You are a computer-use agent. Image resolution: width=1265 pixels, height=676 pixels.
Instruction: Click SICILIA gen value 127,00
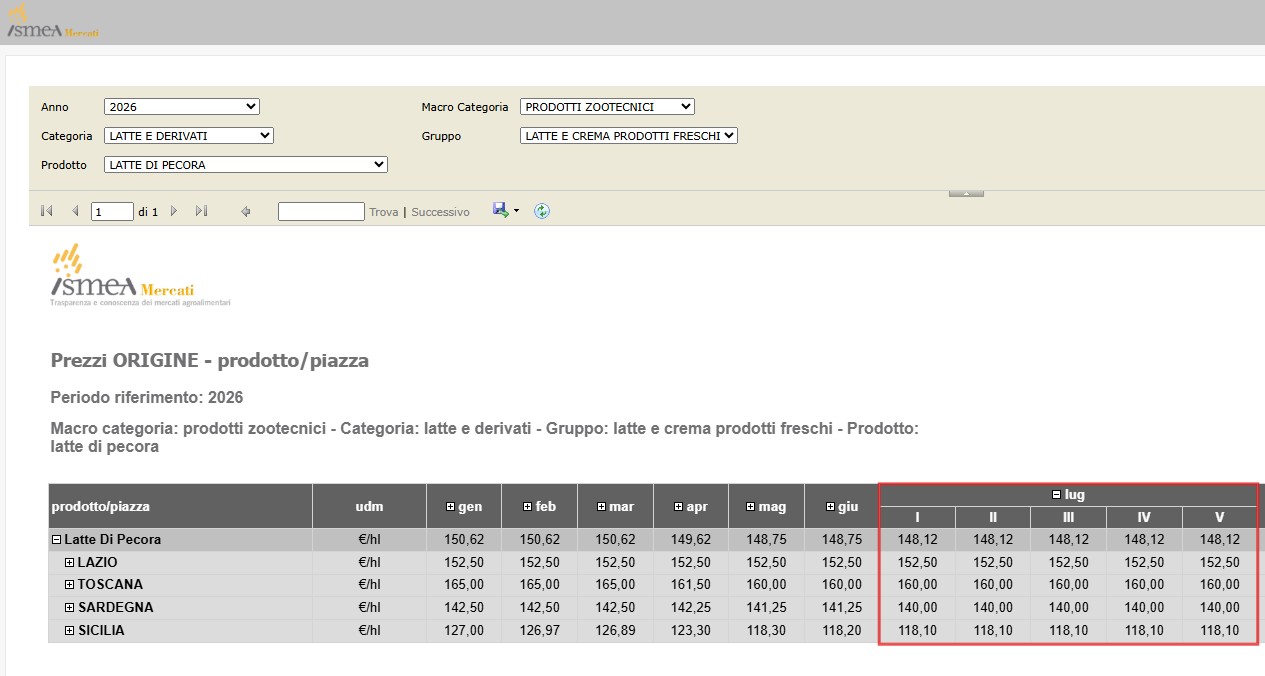point(464,631)
